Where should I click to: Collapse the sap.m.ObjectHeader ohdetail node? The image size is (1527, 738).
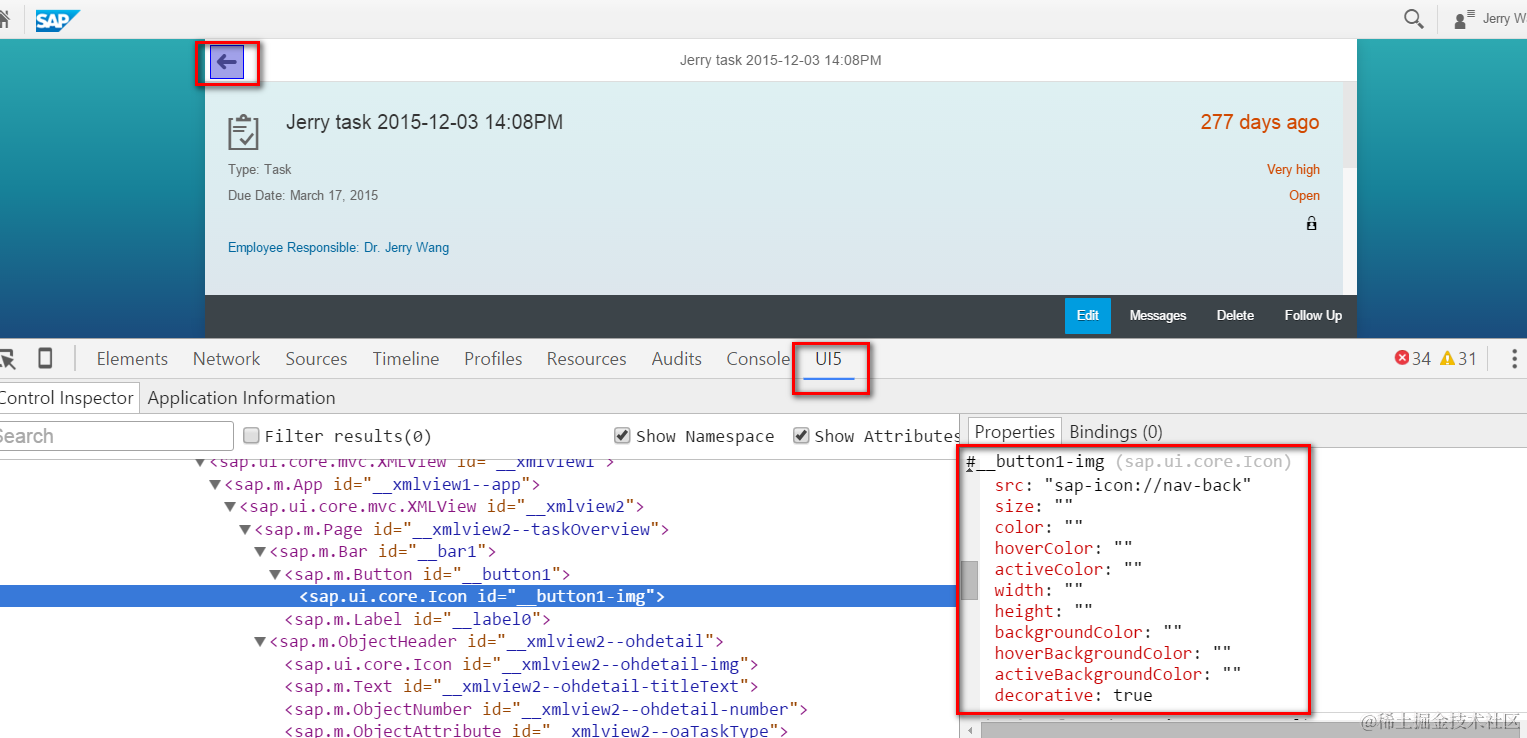coord(260,642)
